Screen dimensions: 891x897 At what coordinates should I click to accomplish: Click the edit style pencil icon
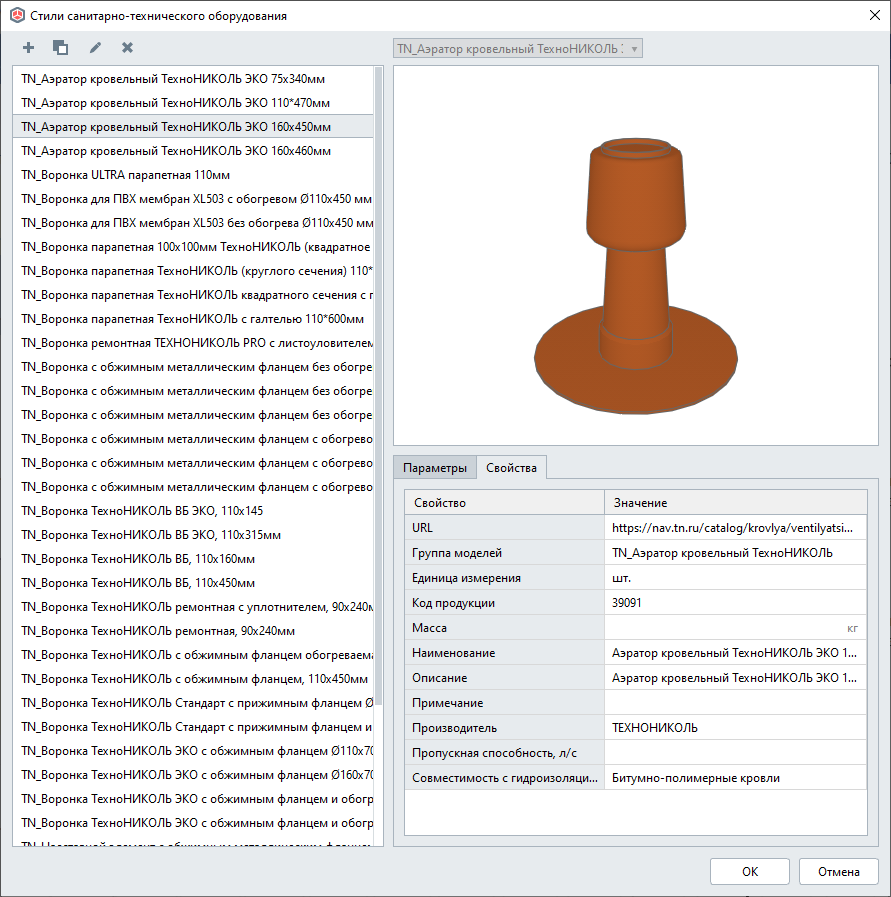tap(96, 47)
